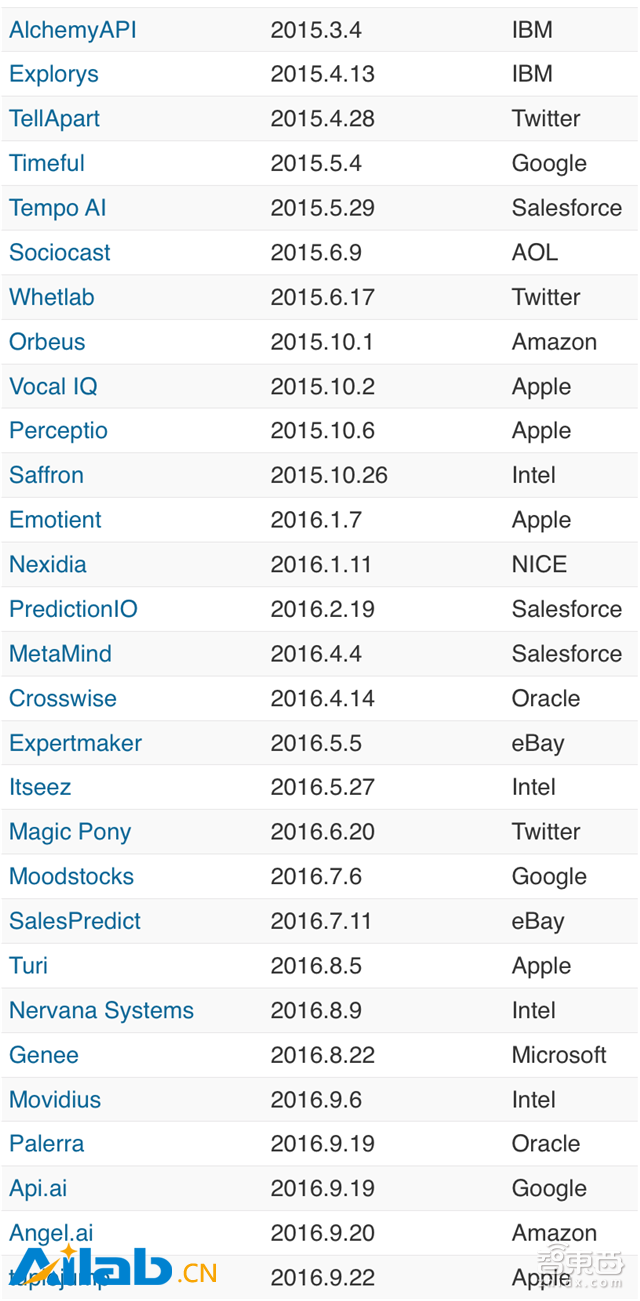Open TellApart company entry
This screenshot has height=1301, width=640.
[55, 119]
